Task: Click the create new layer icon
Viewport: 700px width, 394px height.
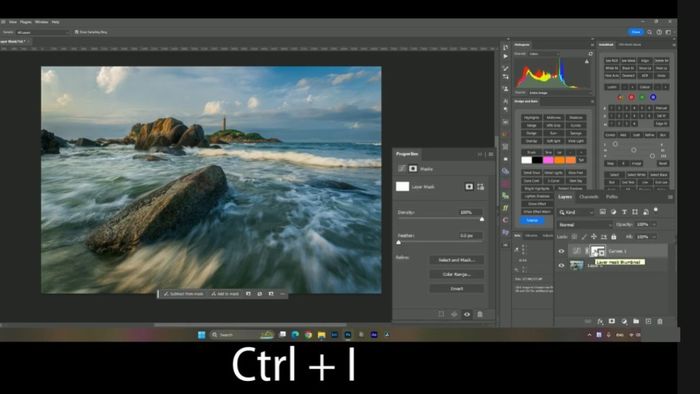Action: point(648,321)
